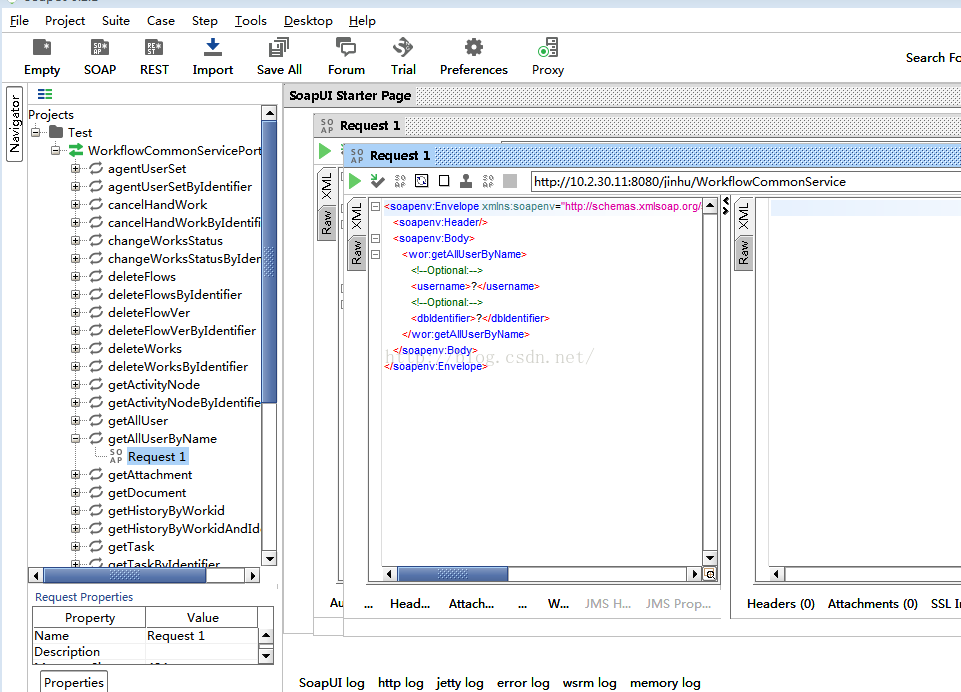Expand the cancelHandWork operation node
Image resolution: width=961 pixels, height=692 pixels.
click(x=75, y=204)
